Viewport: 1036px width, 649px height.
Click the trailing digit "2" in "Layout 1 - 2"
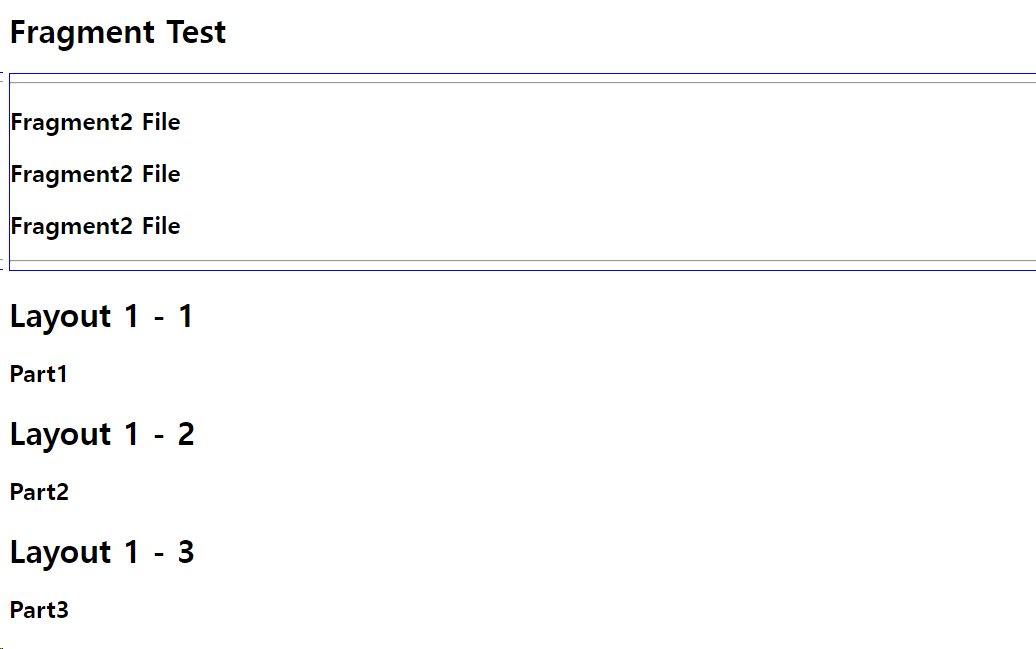(x=186, y=434)
